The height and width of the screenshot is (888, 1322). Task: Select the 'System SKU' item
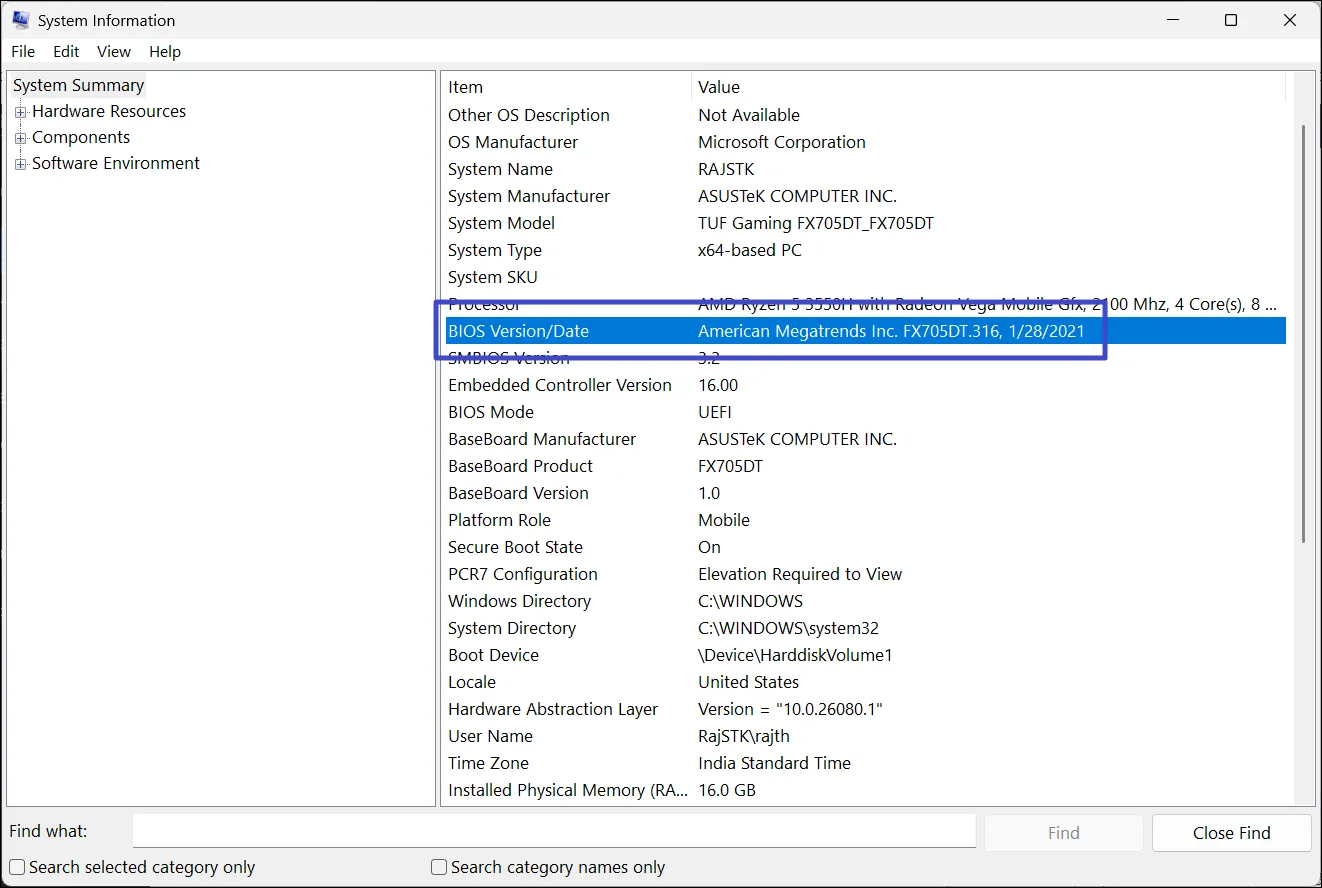[493, 277]
